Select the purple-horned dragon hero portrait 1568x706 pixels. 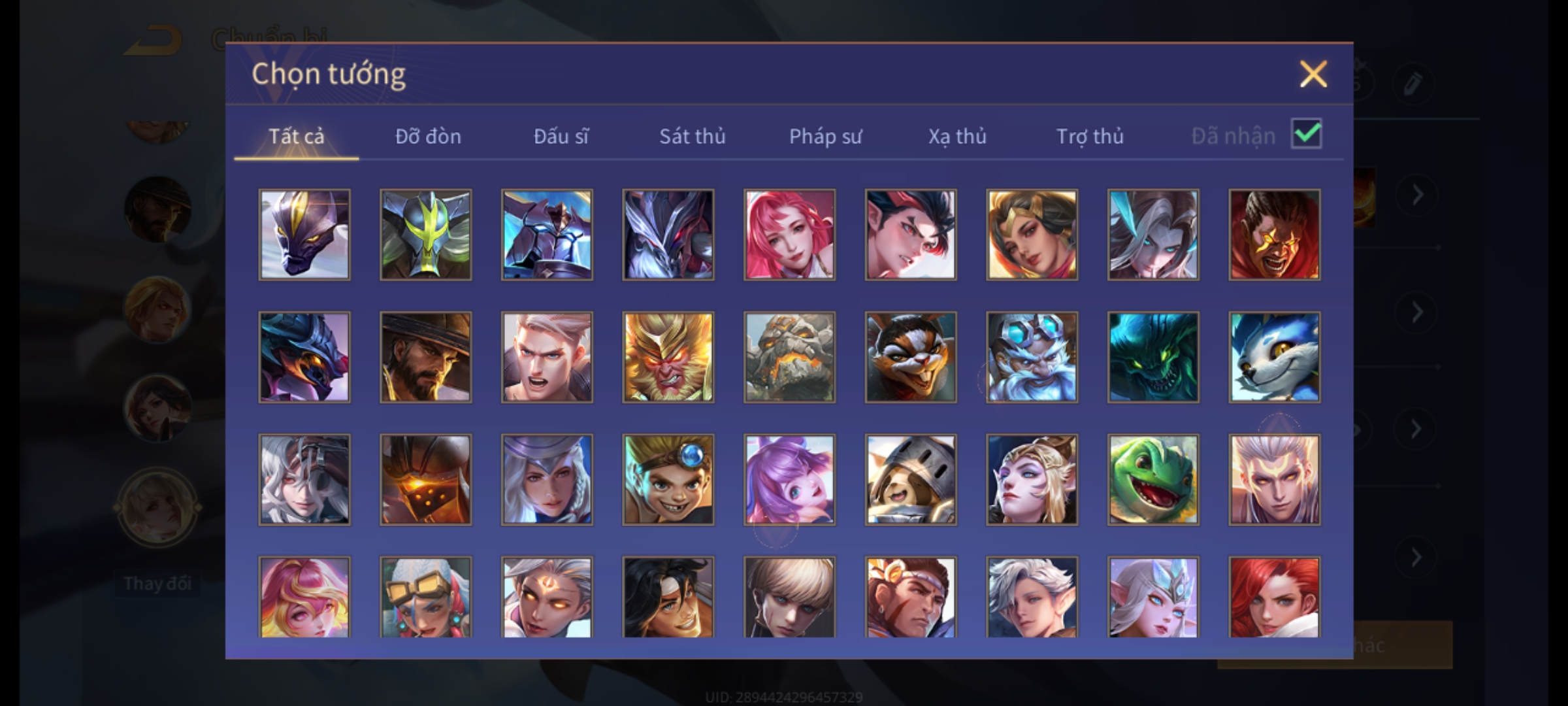304,235
